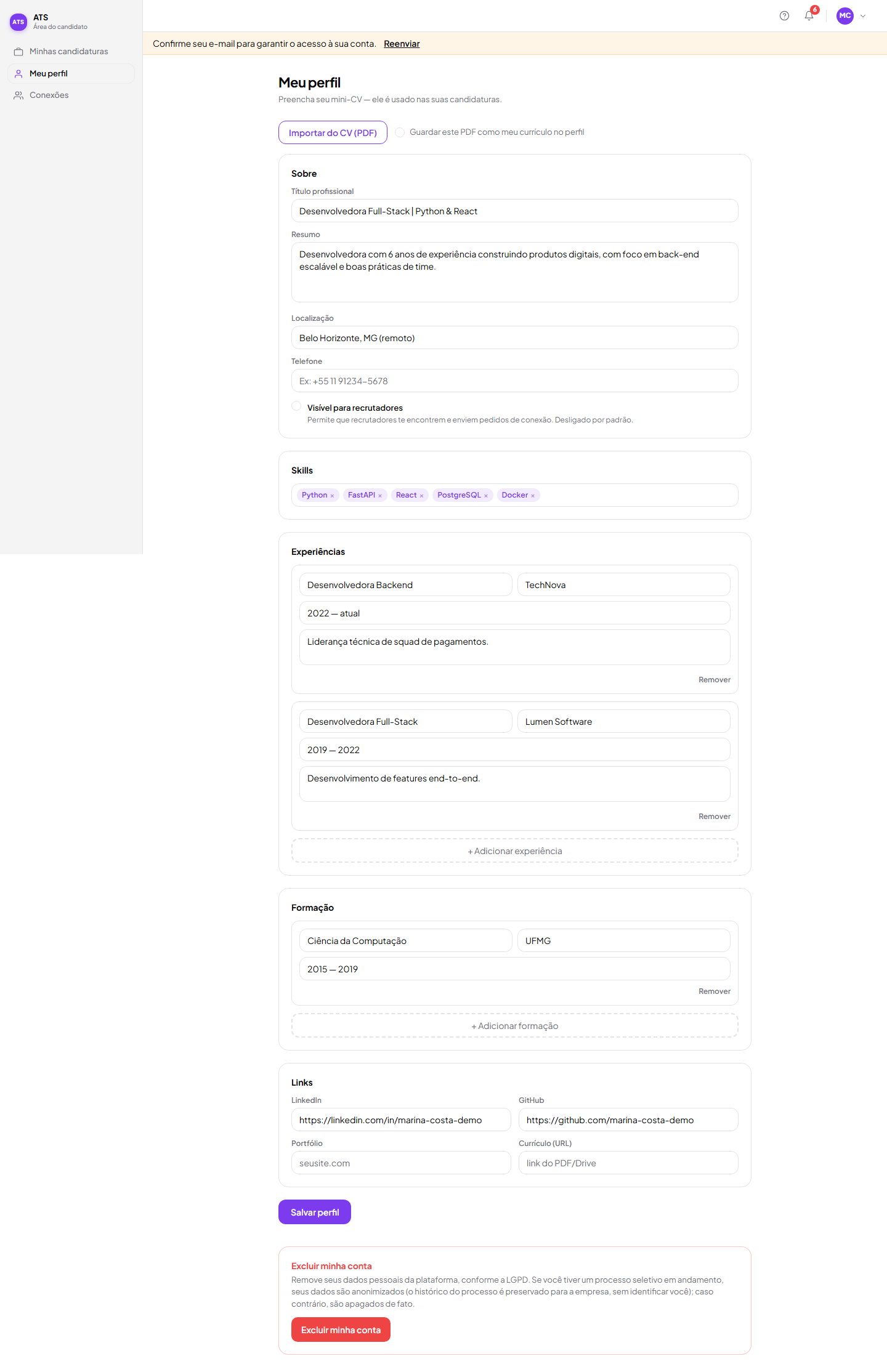The height and width of the screenshot is (1372, 887).
Task: Click the Resumo text area
Action: click(x=515, y=272)
